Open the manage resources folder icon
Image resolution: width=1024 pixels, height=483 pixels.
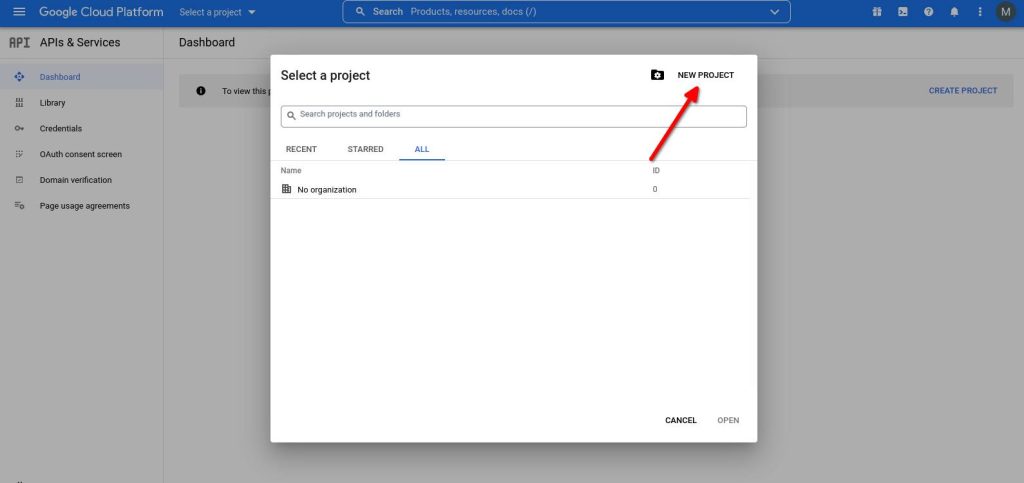click(657, 75)
